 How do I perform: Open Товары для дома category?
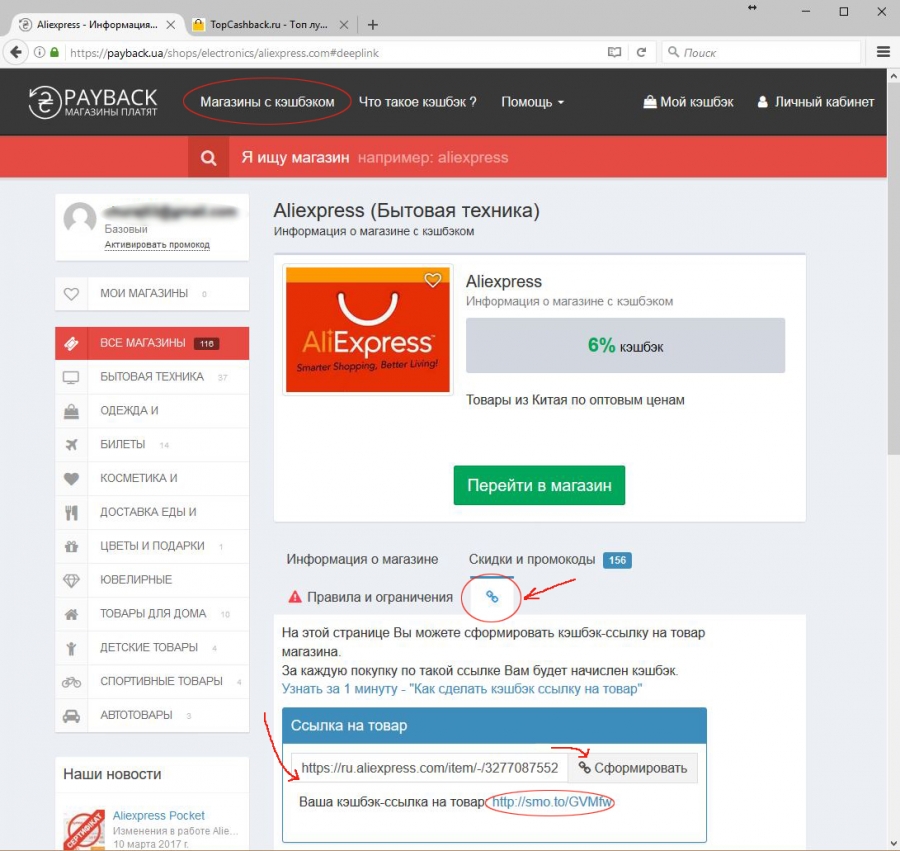point(152,614)
